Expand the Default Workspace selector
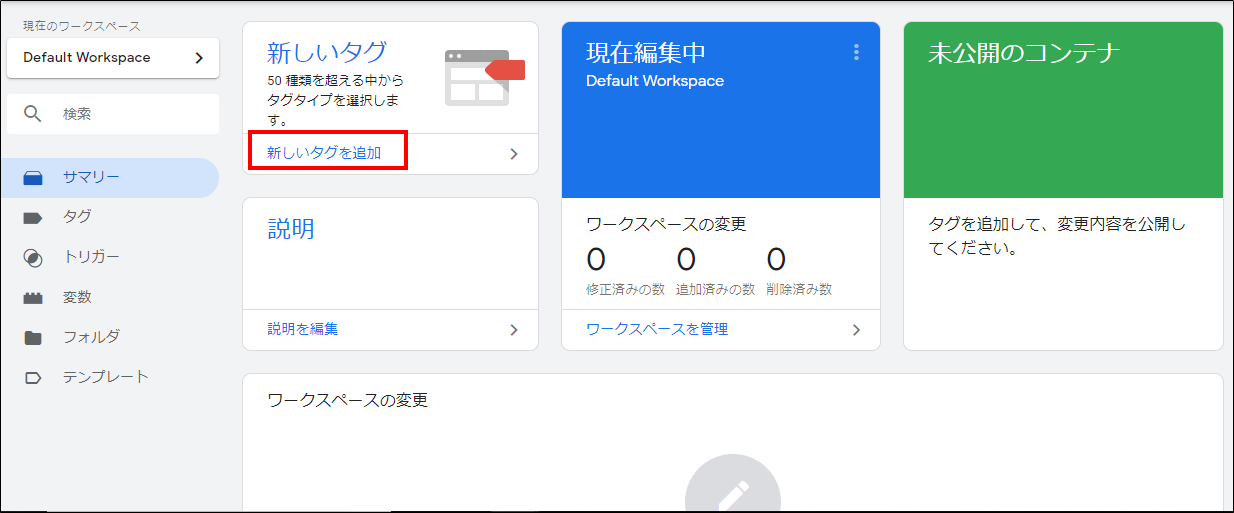 pyautogui.click(x=113, y=58)
